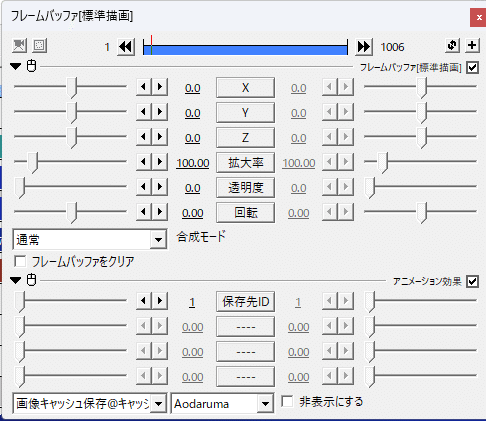This screenshot has width=486, height=421.
Task: Click the mouse icon in the アニメーション効果 section header
Action: click(x=31, y=280)
